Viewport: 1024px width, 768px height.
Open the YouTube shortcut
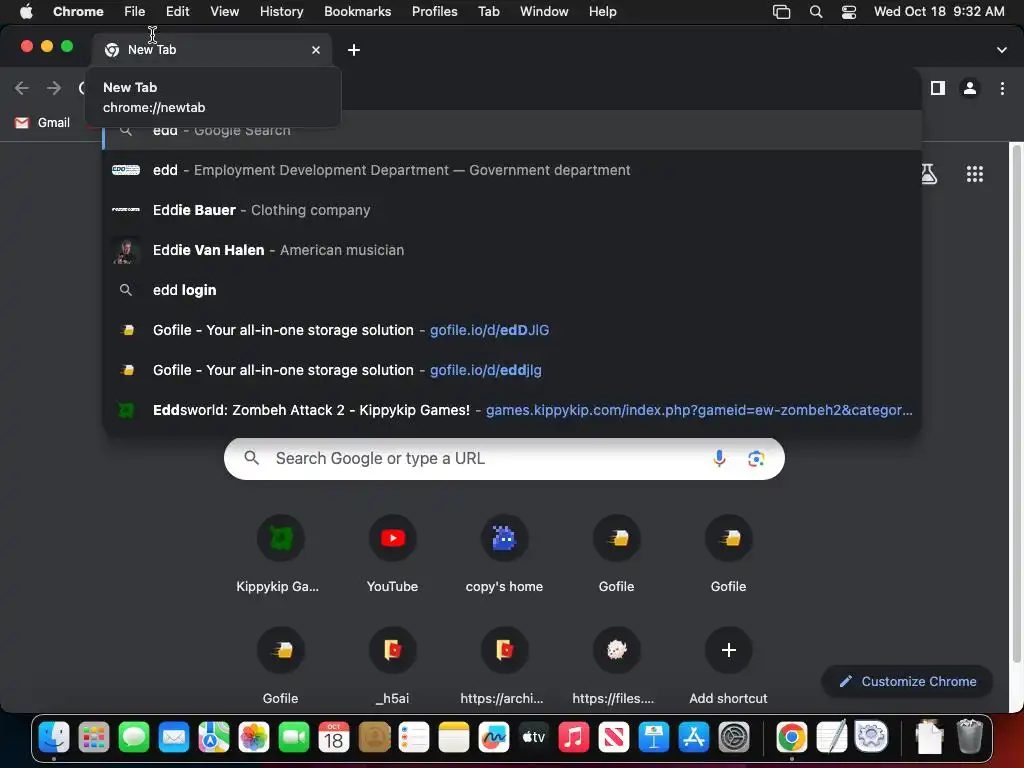pos(392,554)
